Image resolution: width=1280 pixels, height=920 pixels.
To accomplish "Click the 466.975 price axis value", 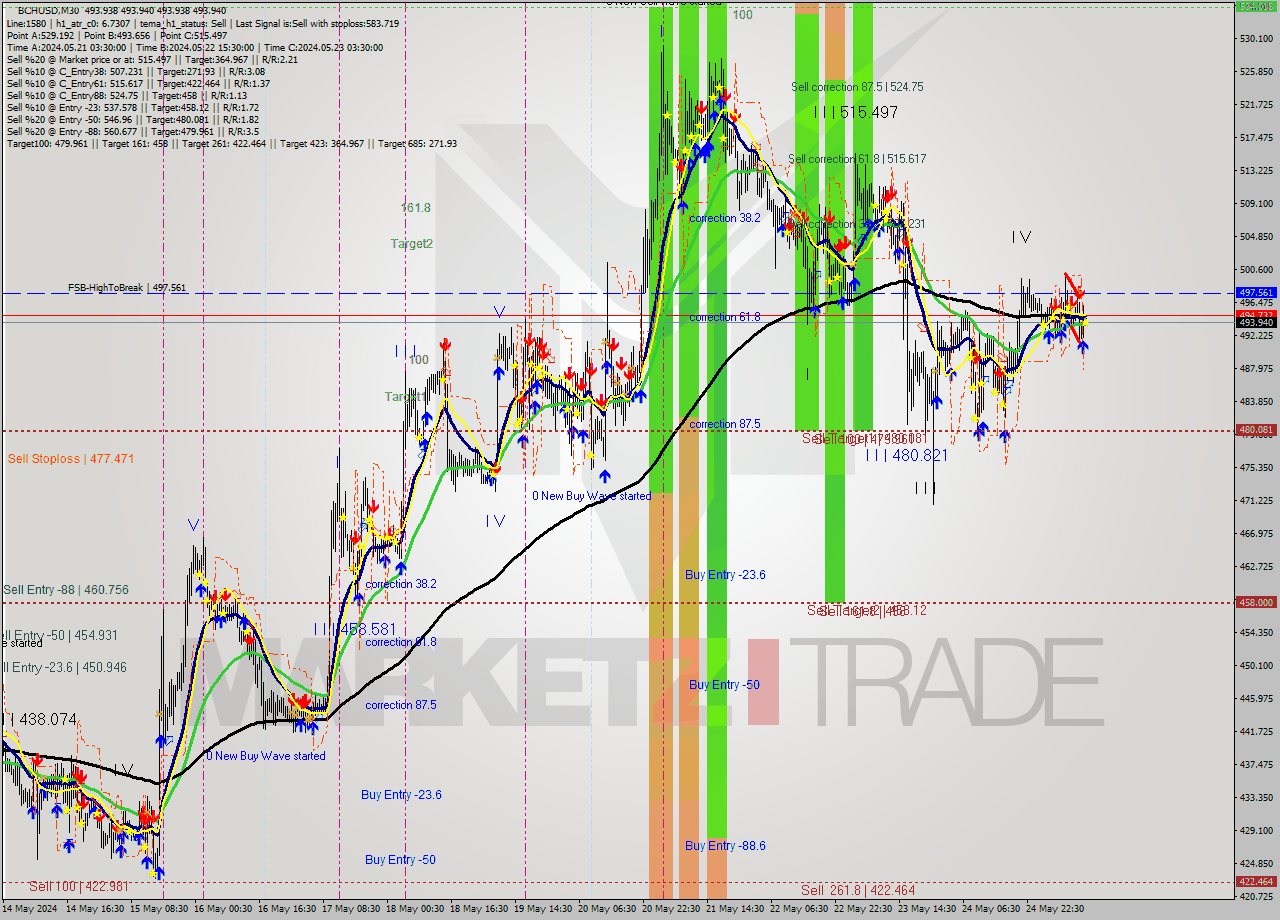I will pos(1256,534).
